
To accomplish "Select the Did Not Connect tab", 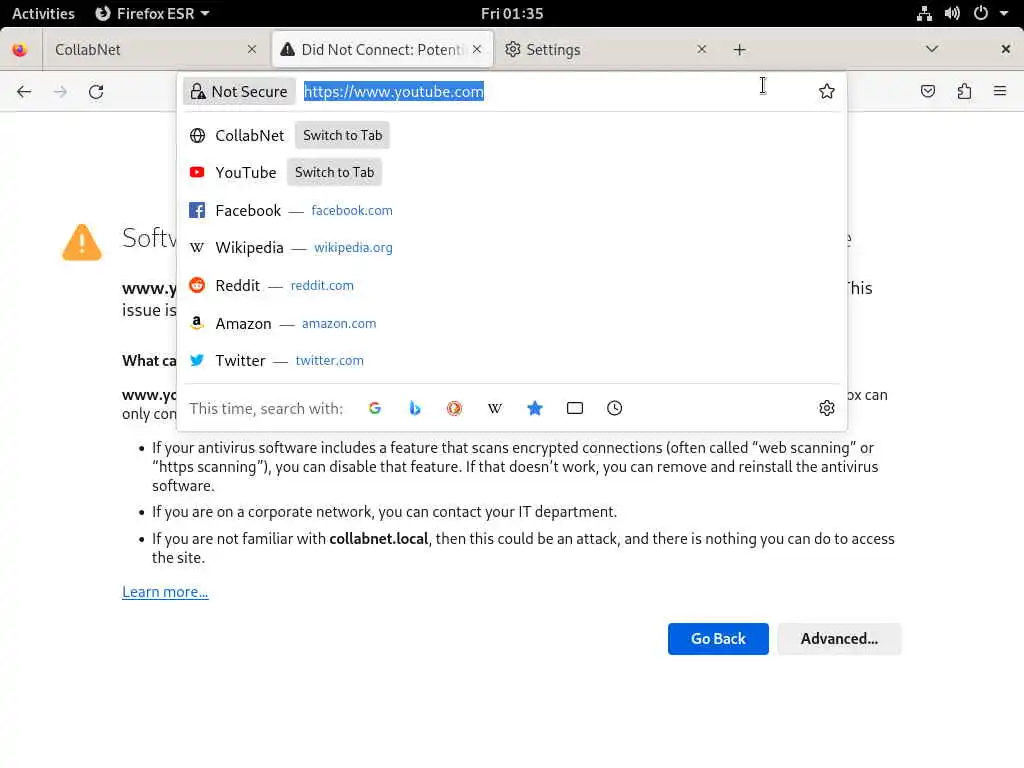I will click(x=383, y=50).
